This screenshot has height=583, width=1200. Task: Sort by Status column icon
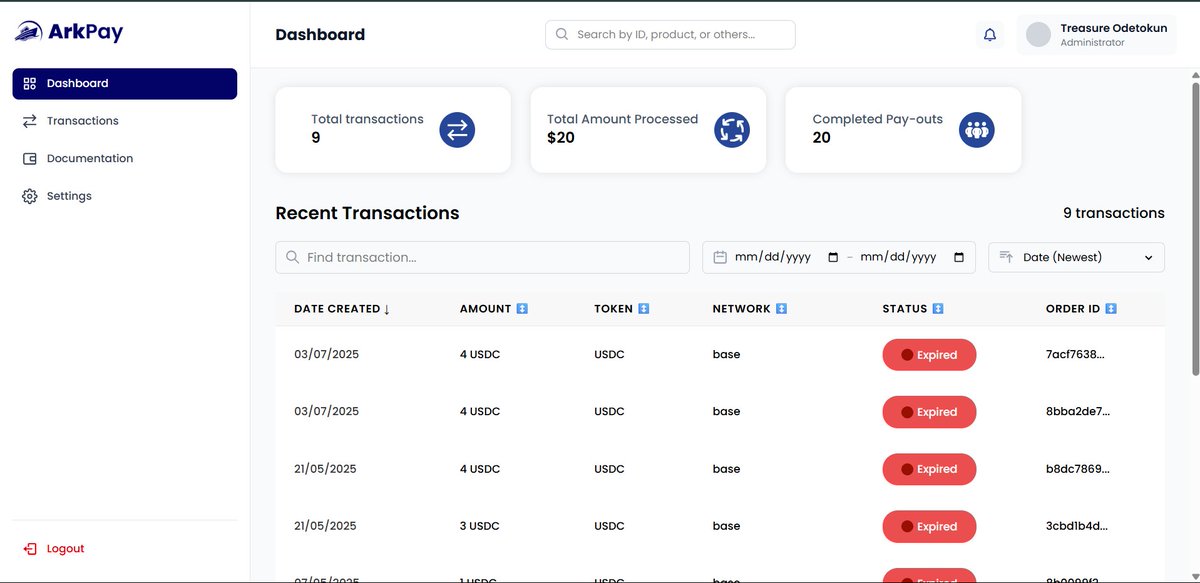tap(938, 309)
